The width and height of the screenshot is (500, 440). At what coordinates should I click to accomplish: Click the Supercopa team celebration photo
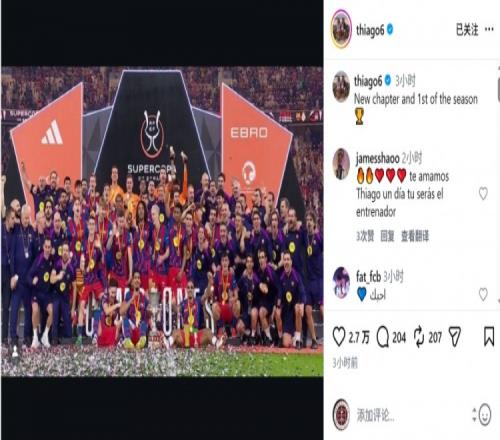point(162,221)
